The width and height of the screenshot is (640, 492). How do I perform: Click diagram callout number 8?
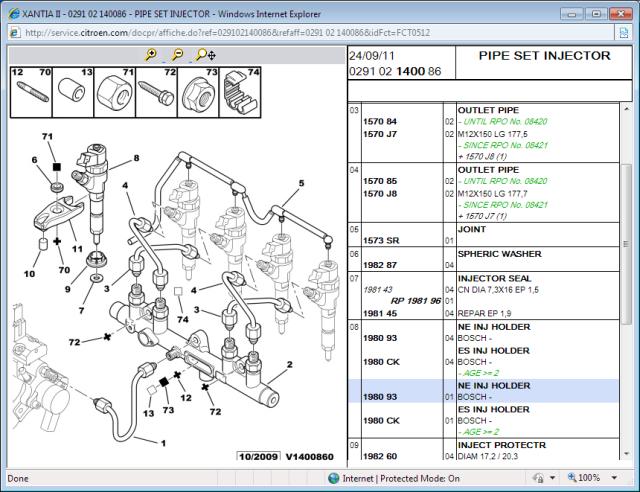coord(136,158)
